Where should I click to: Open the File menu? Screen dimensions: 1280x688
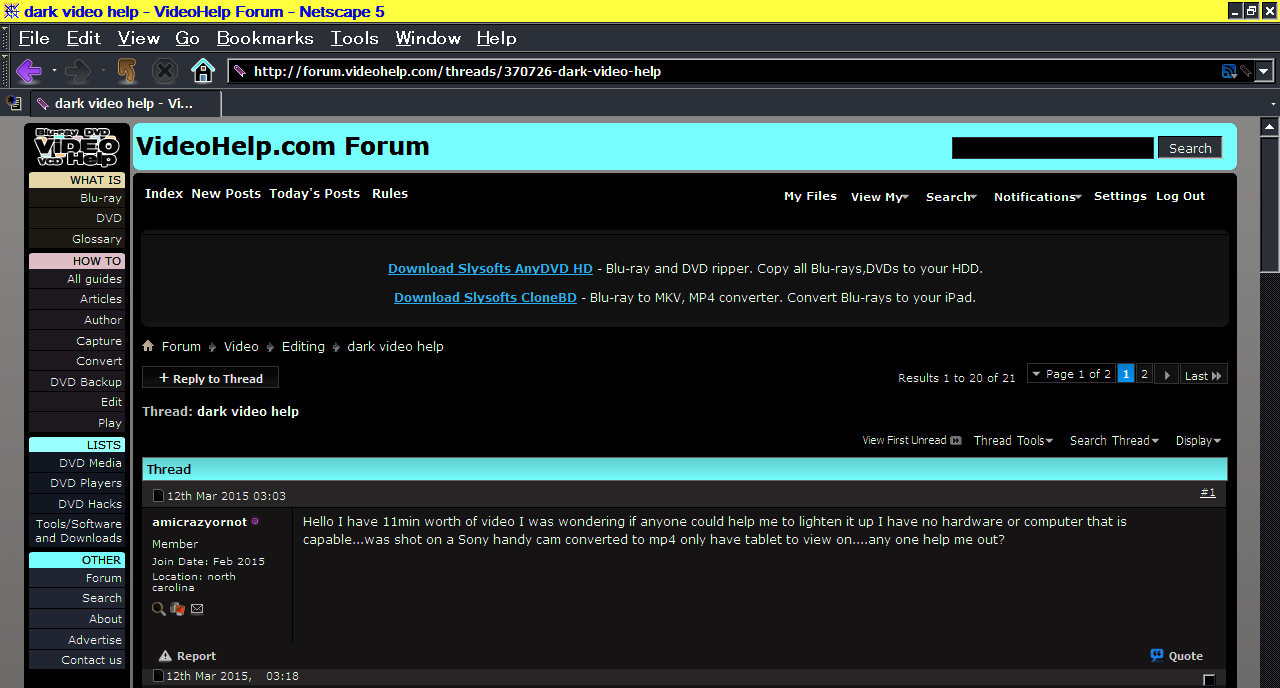(34, 38)
